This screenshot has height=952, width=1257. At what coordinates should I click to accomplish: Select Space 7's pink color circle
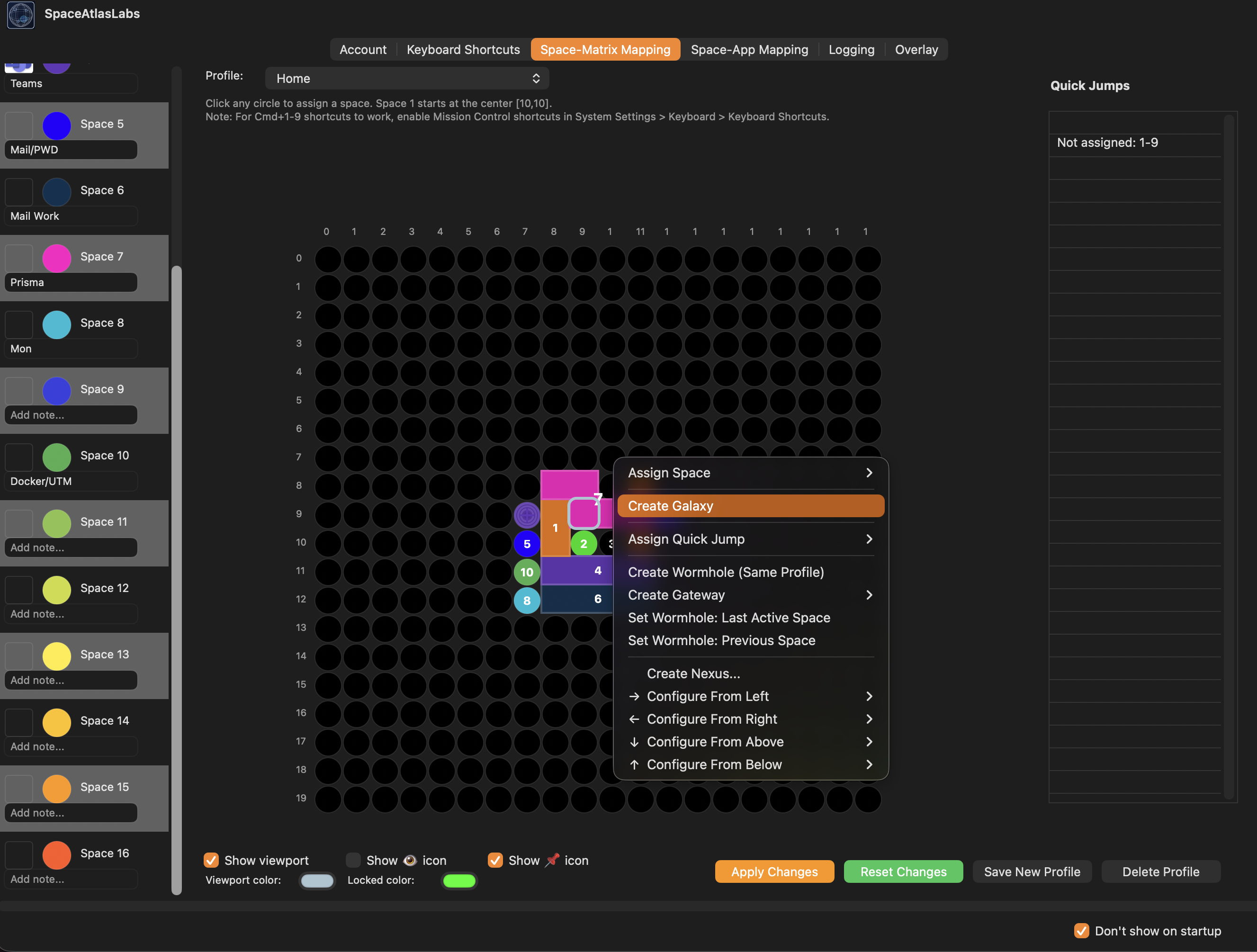[56, 258]
